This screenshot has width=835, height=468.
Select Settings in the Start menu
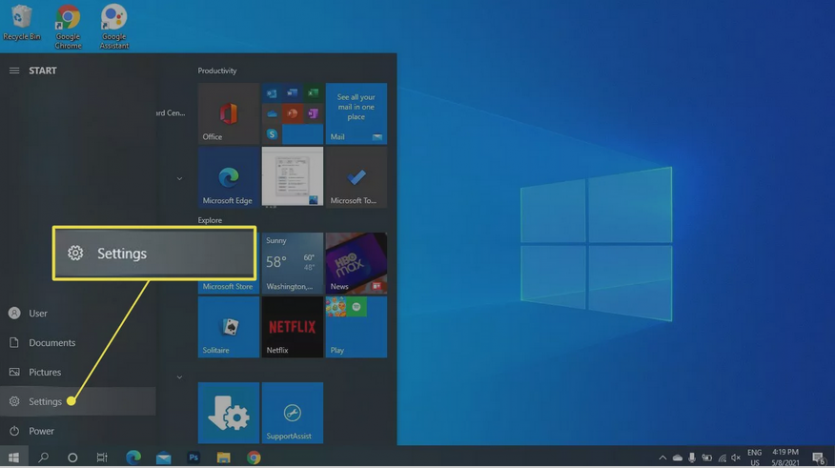pos(45,402)
